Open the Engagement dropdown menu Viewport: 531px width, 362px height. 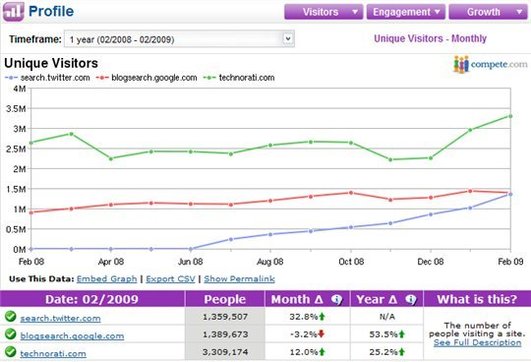tap(406, 12)
